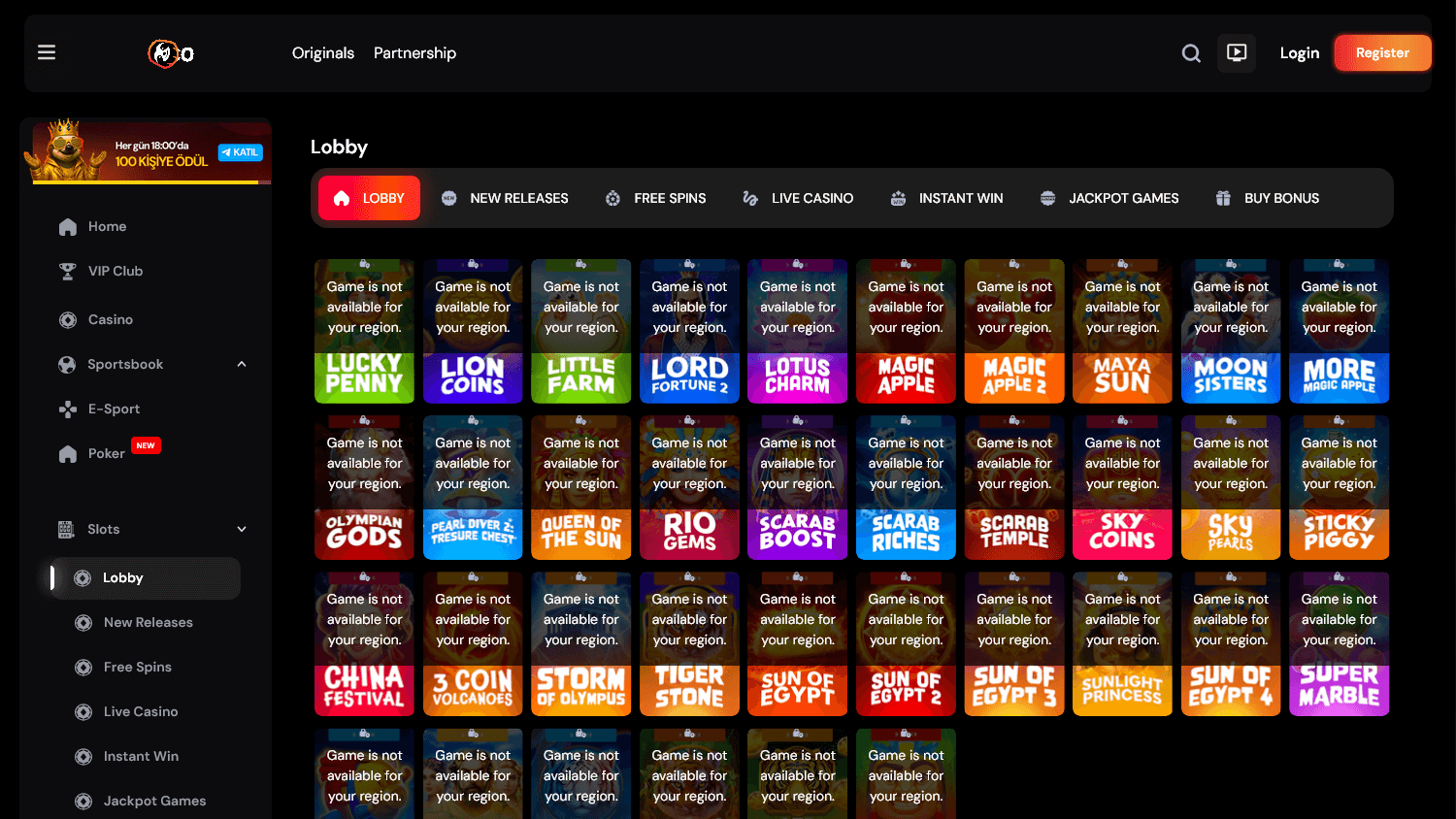The image size is (1456, 819).
Task: Click the Casino icon in the sidebar
Action: click(68, 319)
